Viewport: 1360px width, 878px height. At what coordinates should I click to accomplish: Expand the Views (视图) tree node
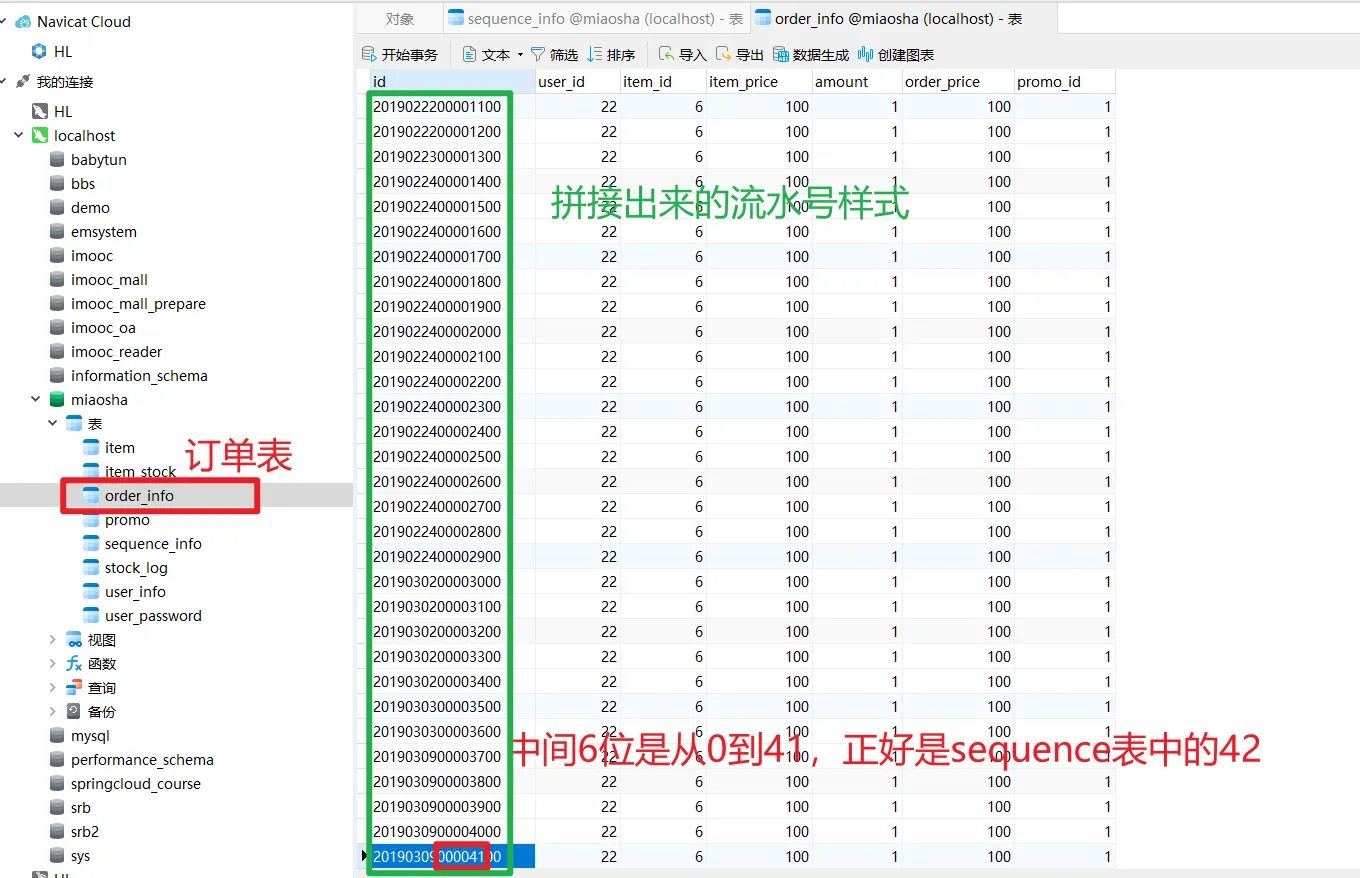point(53,640)
